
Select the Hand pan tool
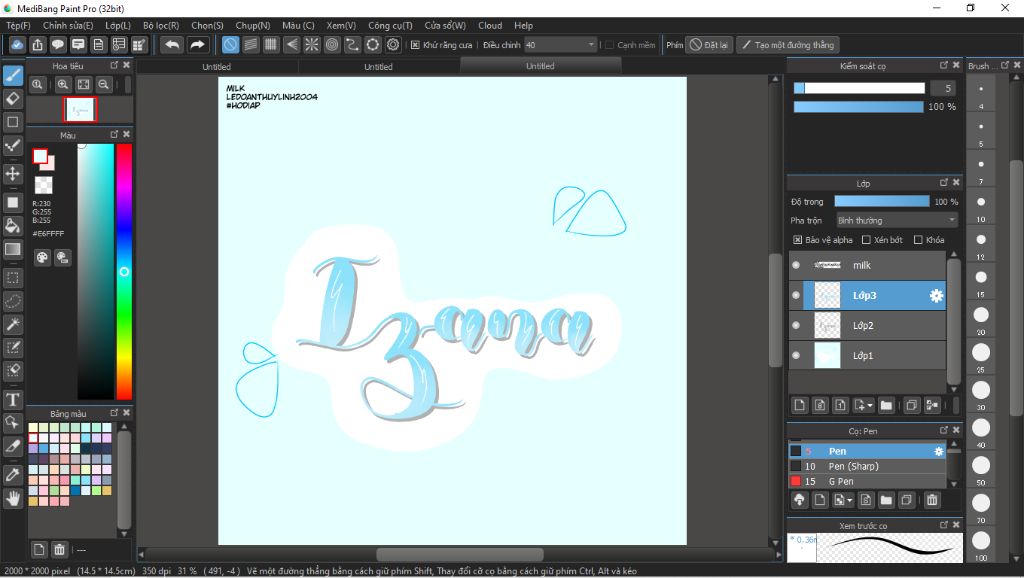(x=12, y=499)
